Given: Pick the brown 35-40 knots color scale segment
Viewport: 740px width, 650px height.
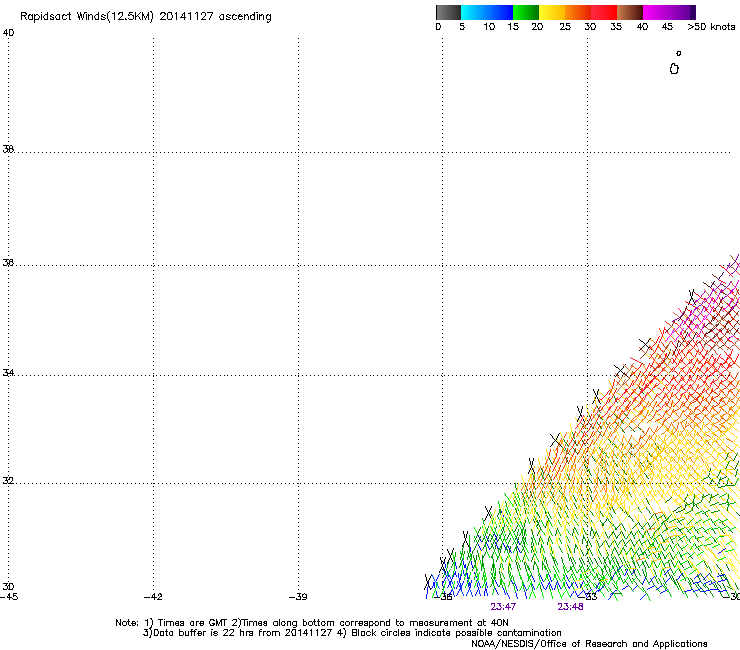Looking at the screenshot, I should point(630,12).
